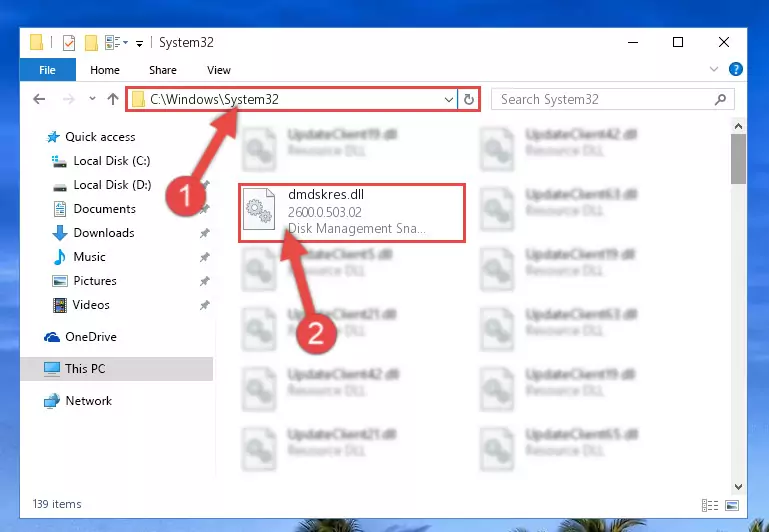Click the pin icon beside Downloads

pos(205,233)
